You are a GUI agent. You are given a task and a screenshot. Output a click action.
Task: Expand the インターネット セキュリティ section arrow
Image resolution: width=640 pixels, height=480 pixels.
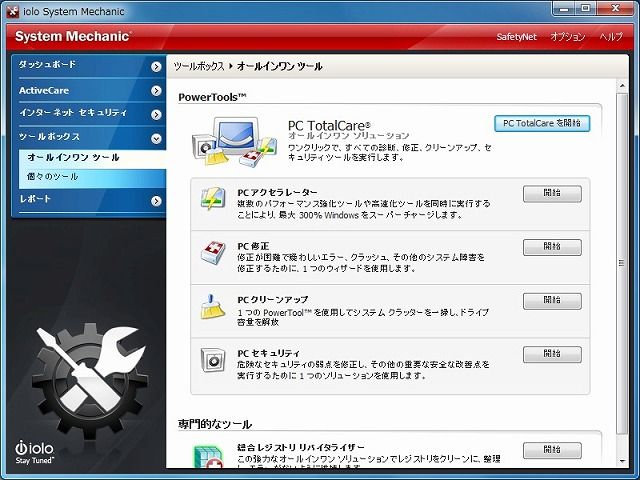click(x=156, y=115)
